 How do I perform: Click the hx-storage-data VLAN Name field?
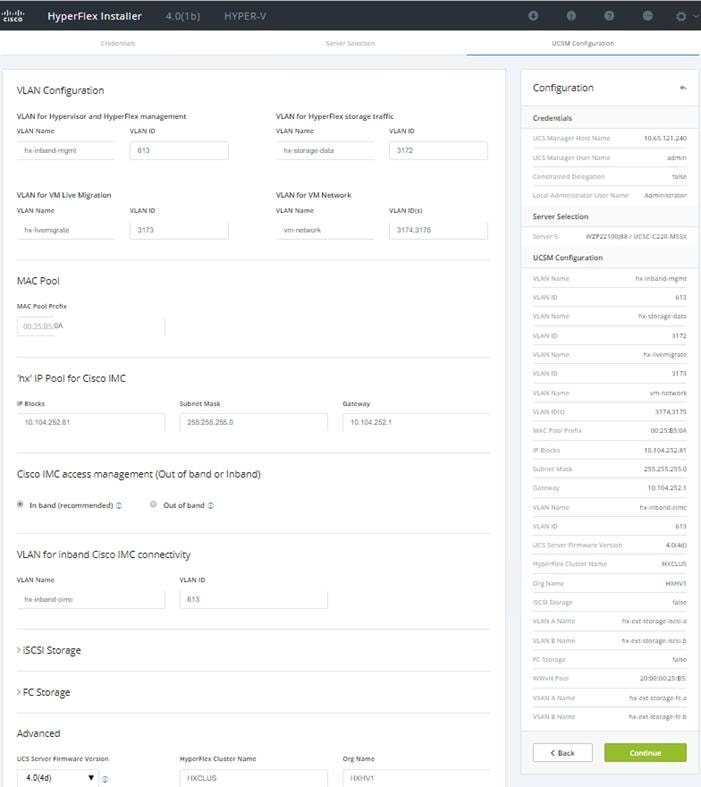coord(325,151)
